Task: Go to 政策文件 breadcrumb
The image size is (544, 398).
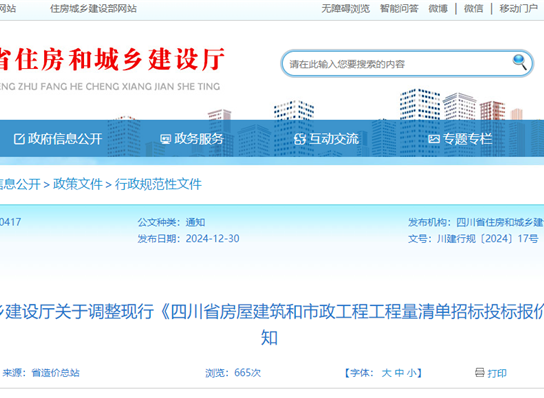Action: click(x=78, y=184)
